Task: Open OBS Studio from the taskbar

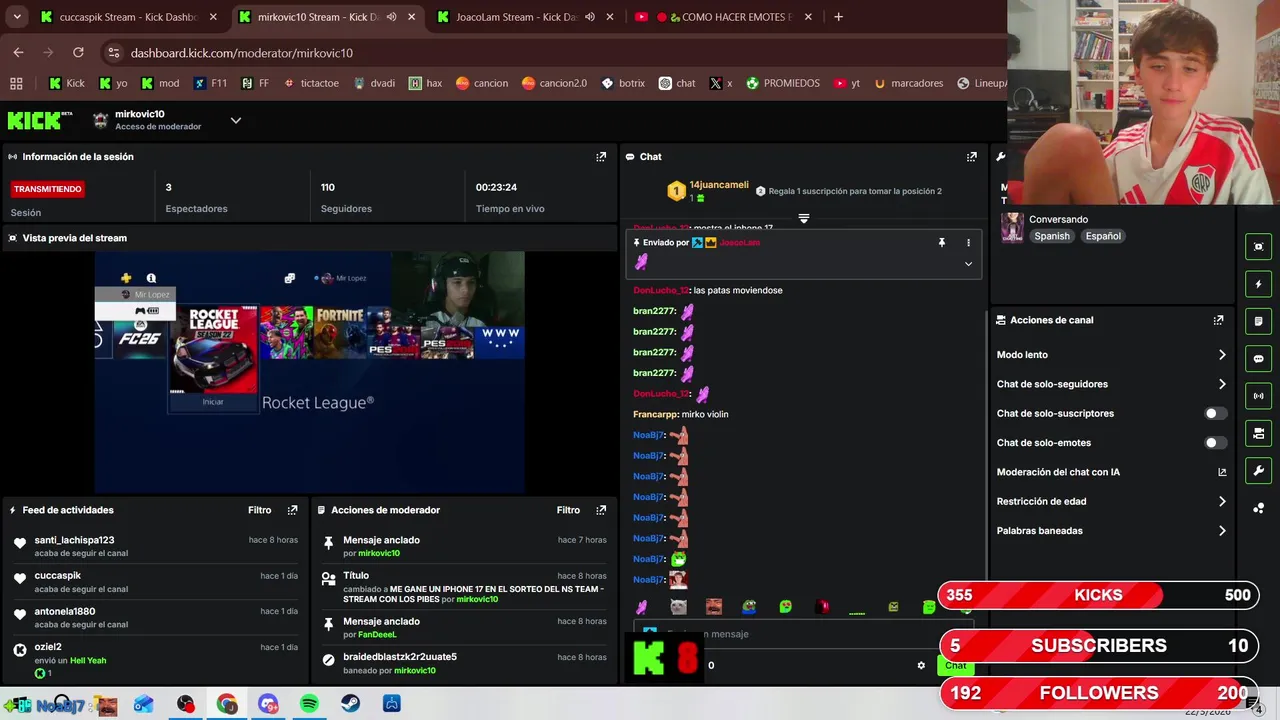Action: pos(186,704)
